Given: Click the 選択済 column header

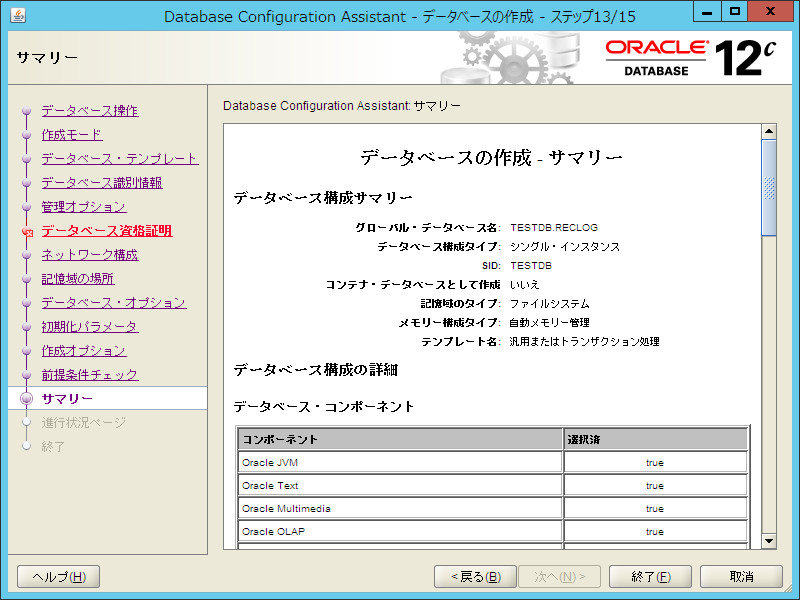Looking at the screenshot, I should point(656,439).
